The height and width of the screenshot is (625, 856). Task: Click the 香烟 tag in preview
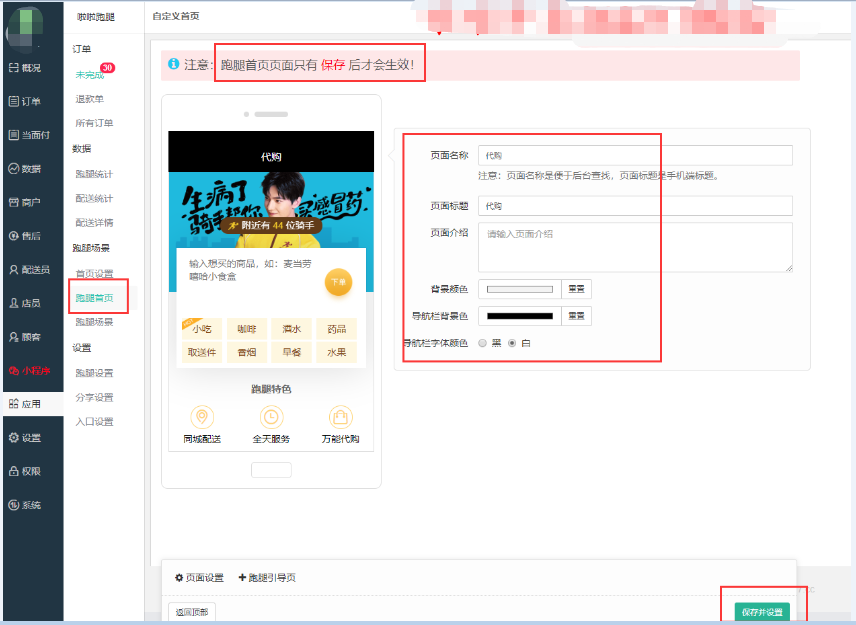coord(247,353)
